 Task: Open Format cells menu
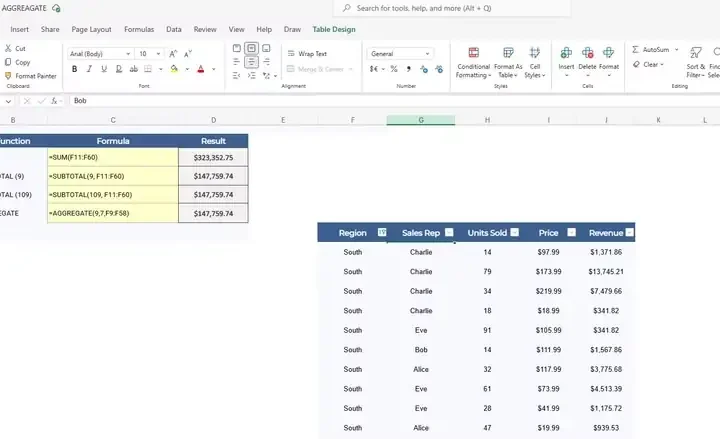click(609, 61)
